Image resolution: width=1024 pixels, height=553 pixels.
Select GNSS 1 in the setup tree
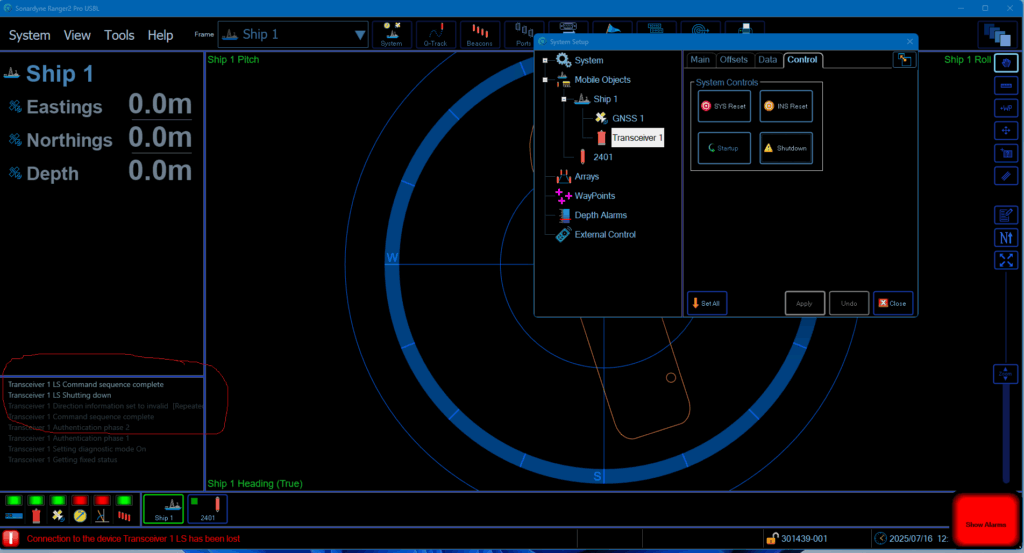pos(628,118)
